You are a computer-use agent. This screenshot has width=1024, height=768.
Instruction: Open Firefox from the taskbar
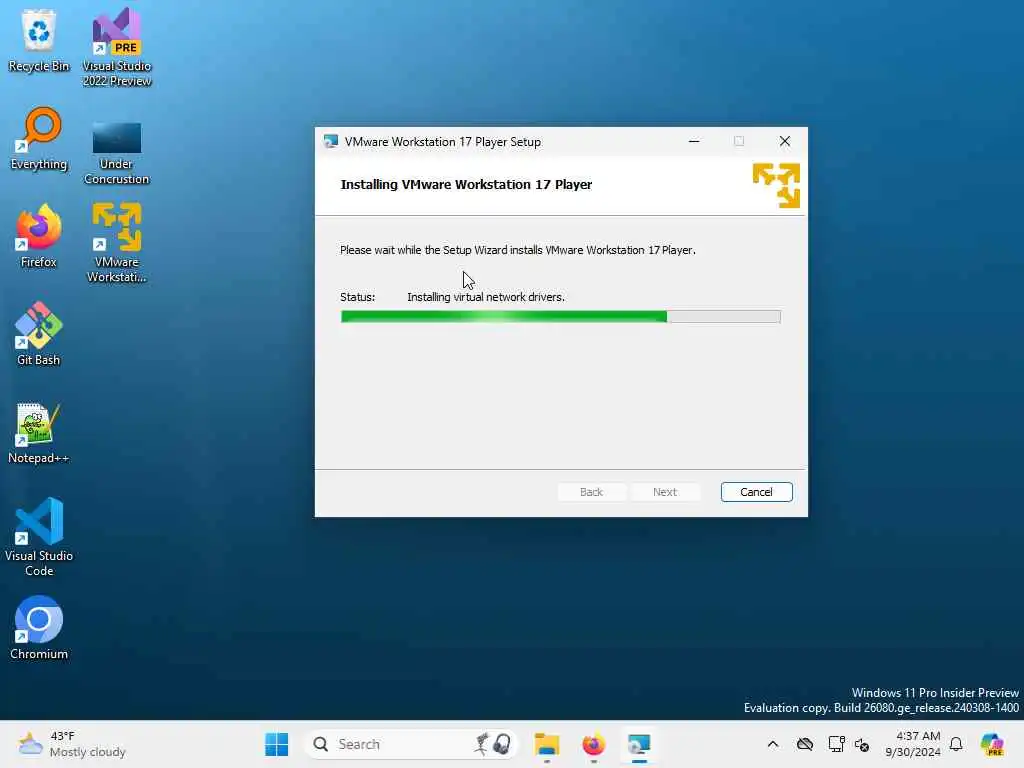[x=593, y=744]
